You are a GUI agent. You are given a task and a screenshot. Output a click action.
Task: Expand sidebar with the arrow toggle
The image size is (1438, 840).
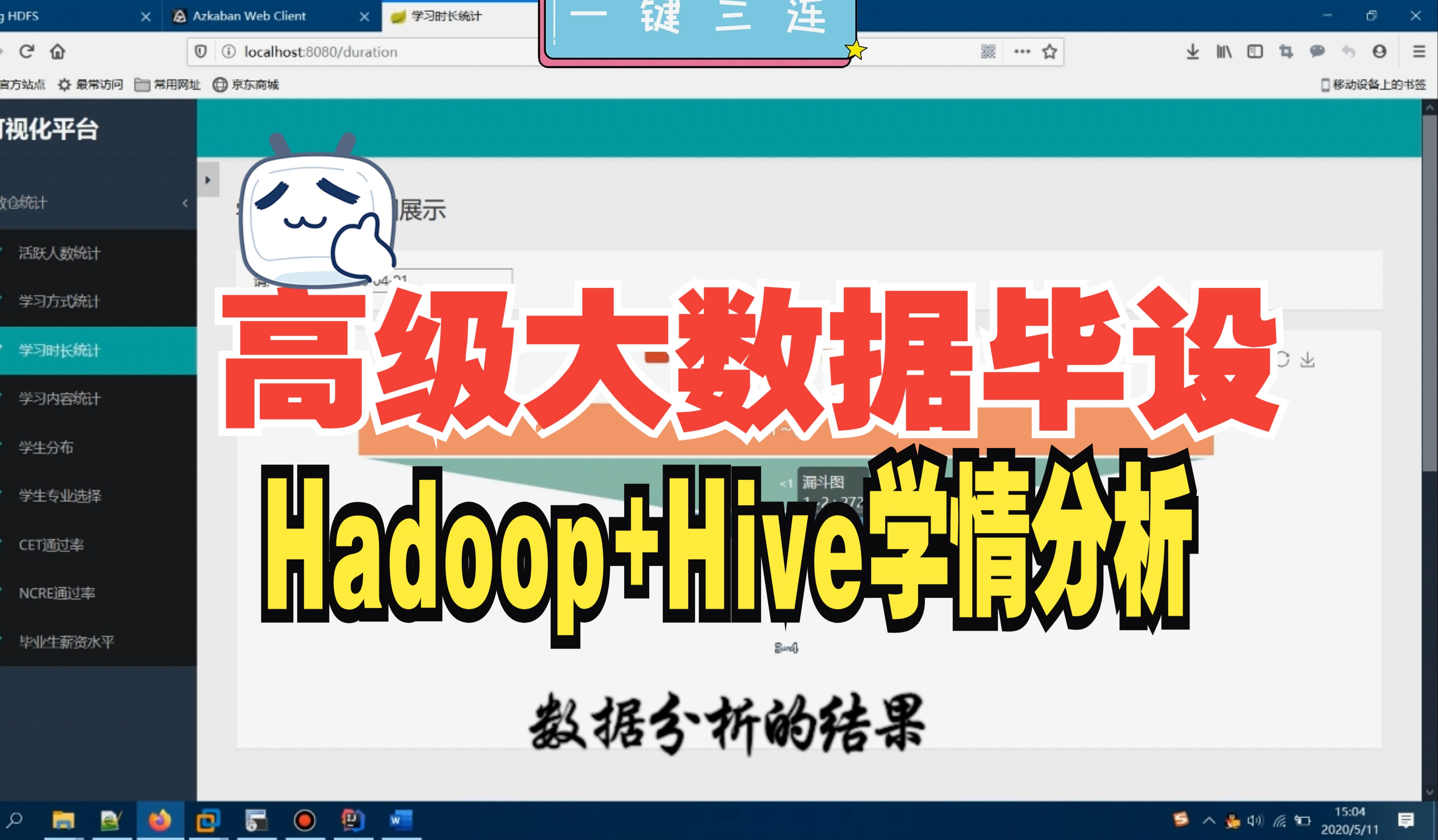pyautogui.click(x=208, y=180)
